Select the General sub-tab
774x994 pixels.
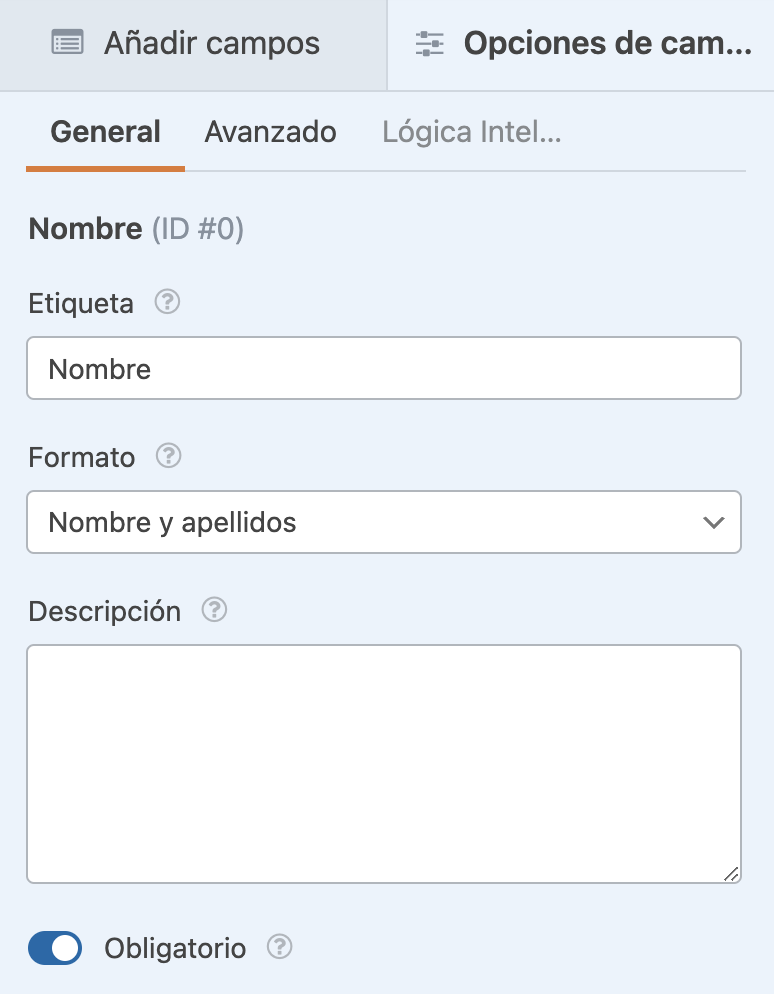(x=105, y=132)
